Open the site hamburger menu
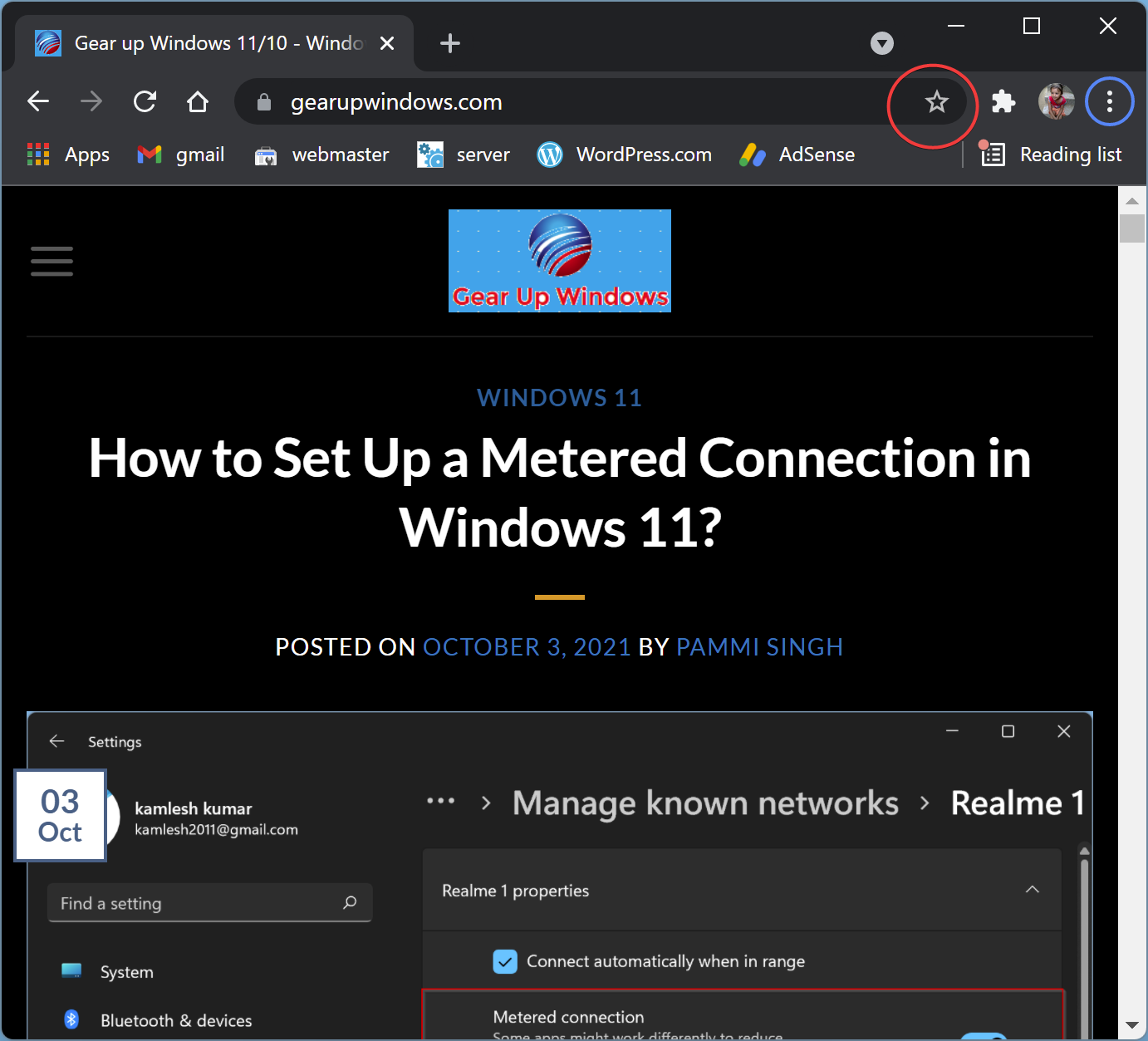 (x=52, y=261)
